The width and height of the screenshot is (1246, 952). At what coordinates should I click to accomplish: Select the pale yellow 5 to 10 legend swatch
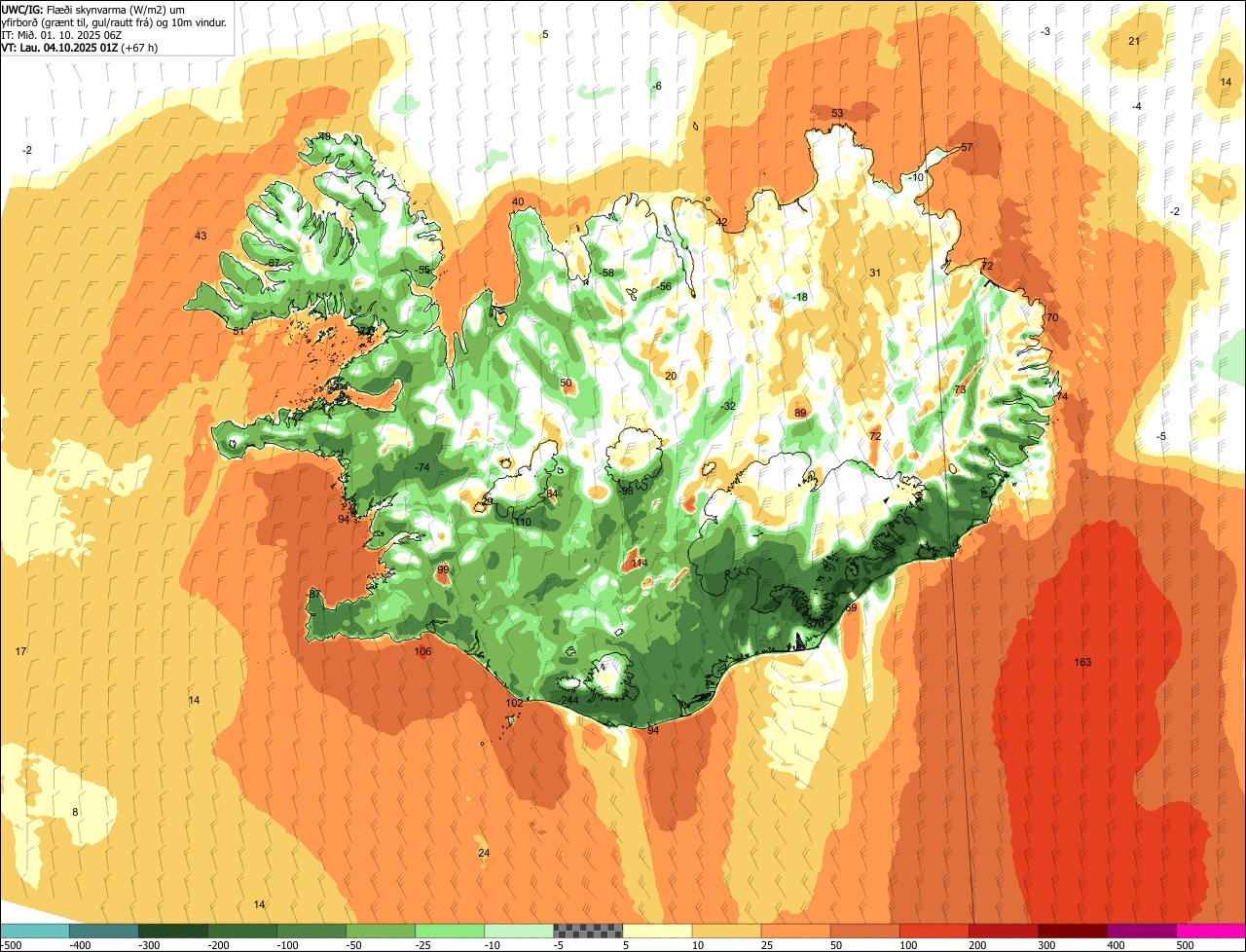657,931
